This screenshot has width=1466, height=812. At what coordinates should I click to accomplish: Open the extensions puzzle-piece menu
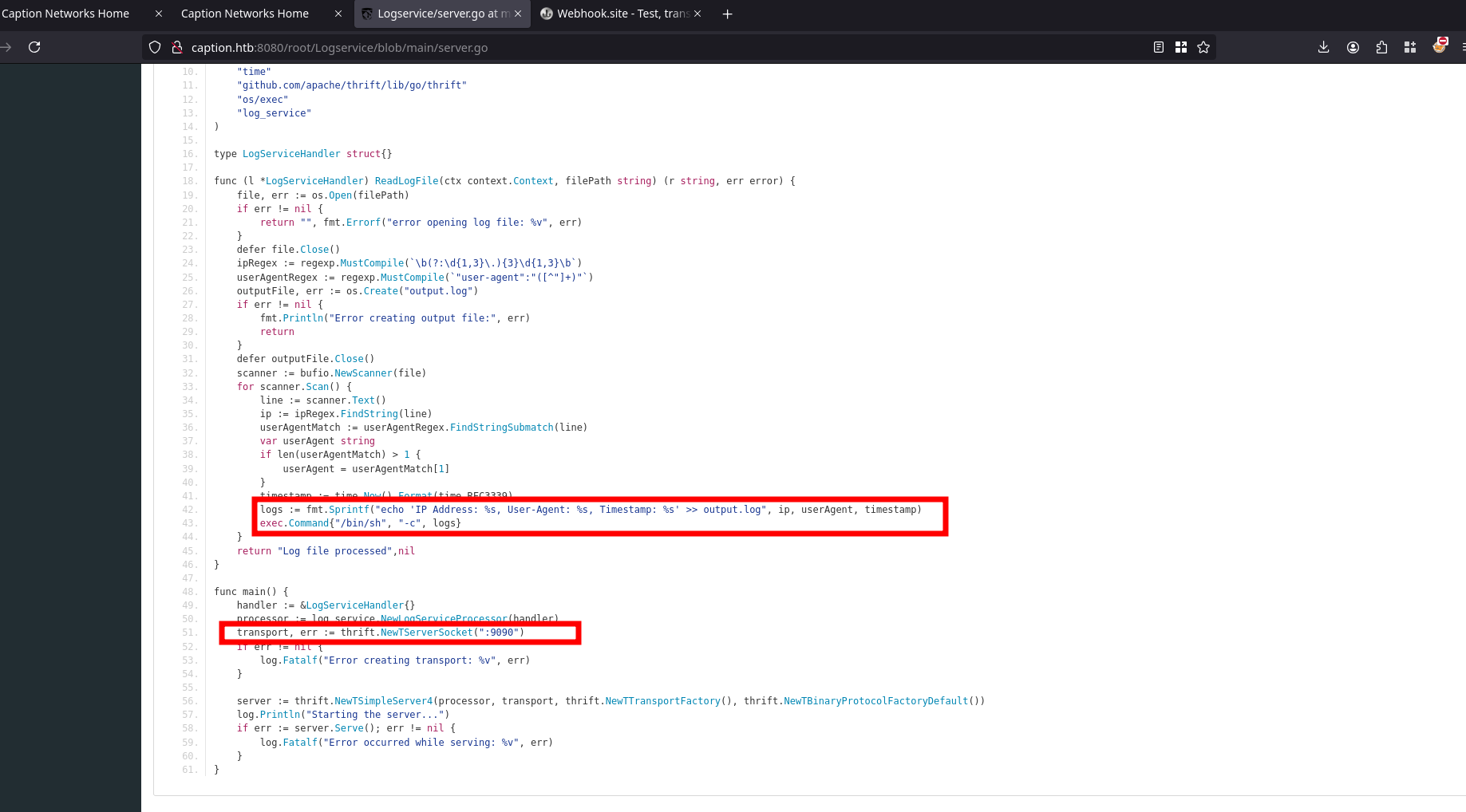coord(1381,47)
